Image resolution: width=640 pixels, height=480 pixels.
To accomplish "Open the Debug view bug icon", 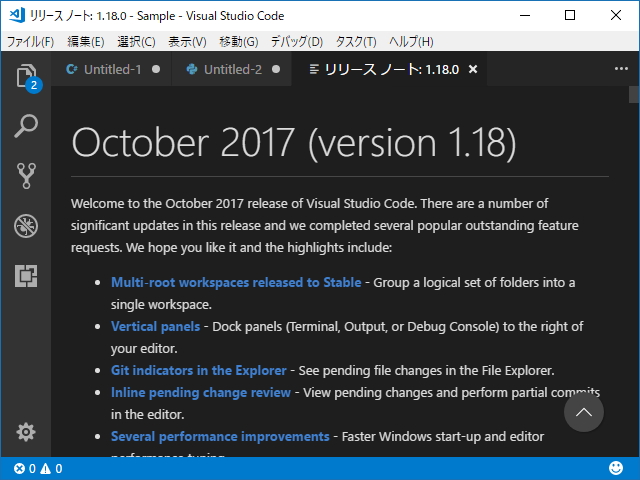I will tap(26, 226).
